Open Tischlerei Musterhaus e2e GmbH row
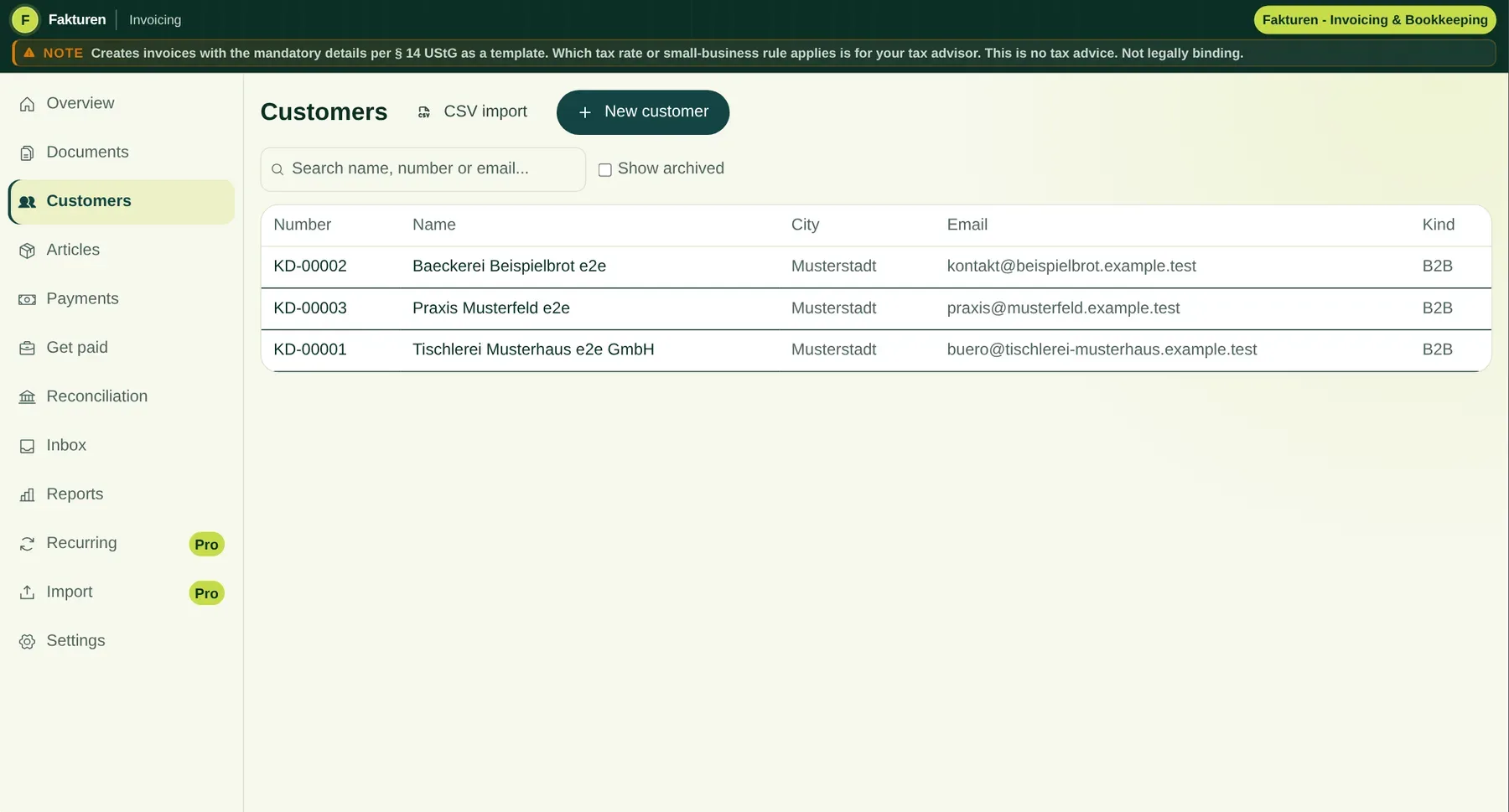 click(876, 349)
